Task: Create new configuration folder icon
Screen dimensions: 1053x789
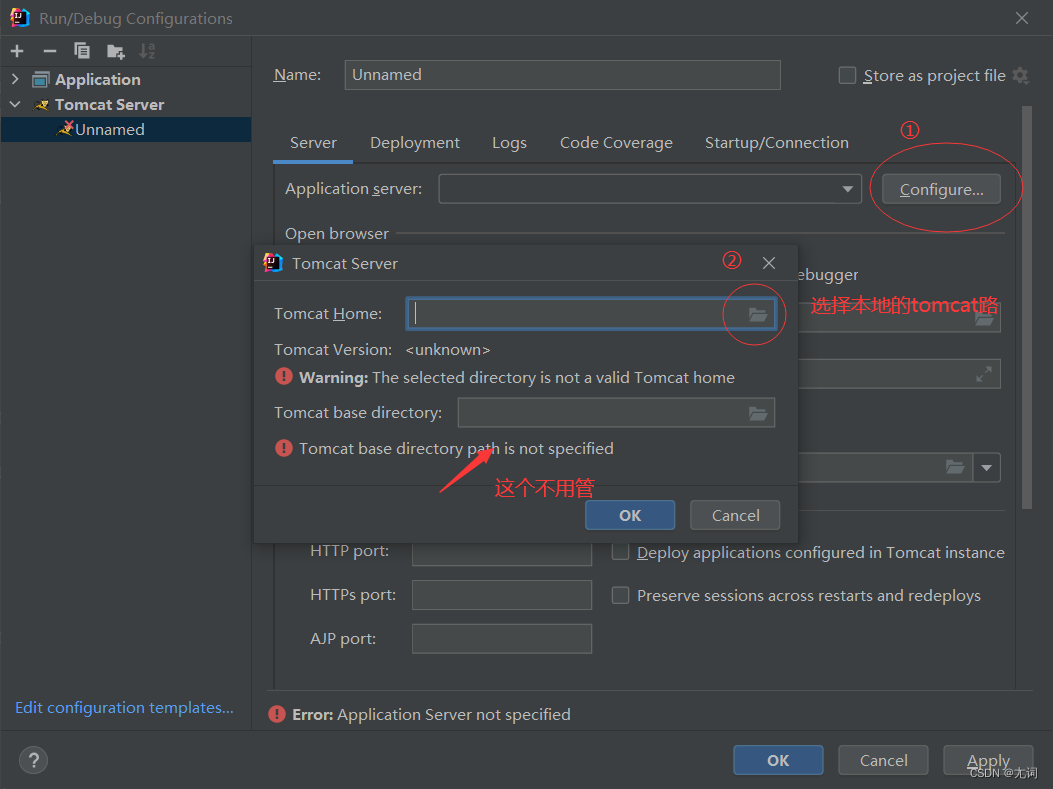Action: pos(116,51)
